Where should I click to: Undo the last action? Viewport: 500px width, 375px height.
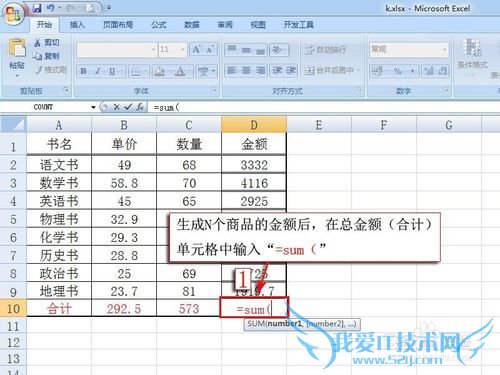point(51,8)
